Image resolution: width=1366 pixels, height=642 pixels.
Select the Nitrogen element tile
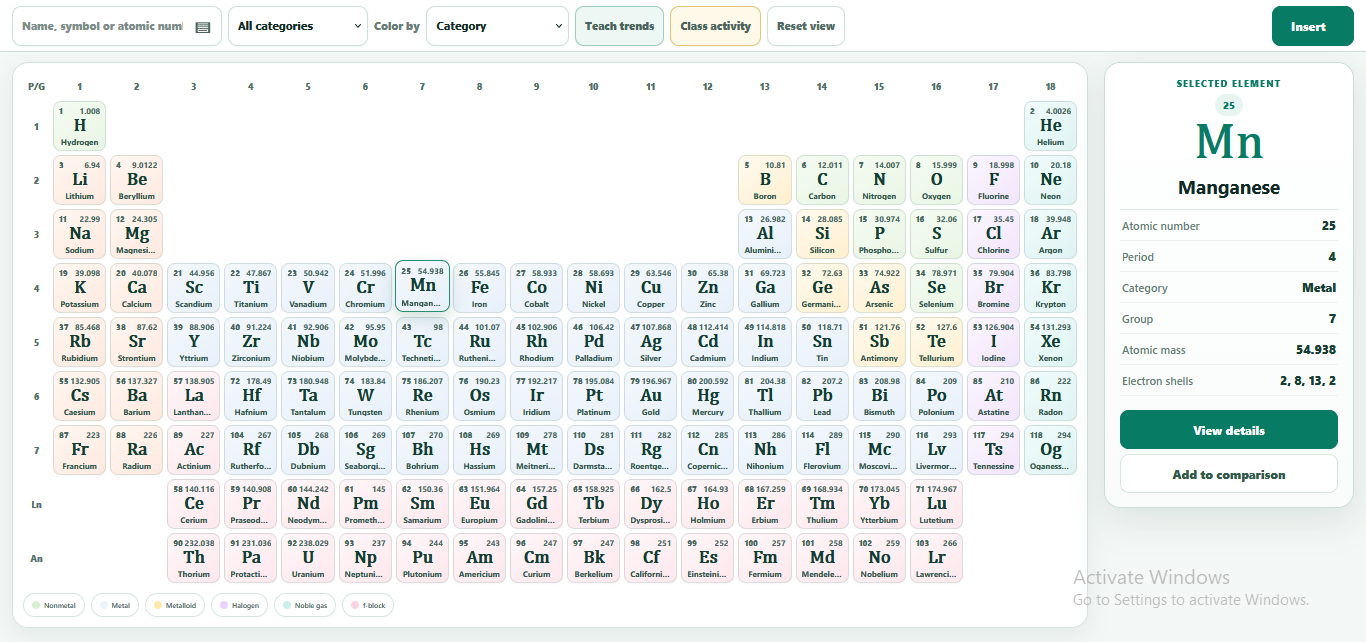pos(879,180)
